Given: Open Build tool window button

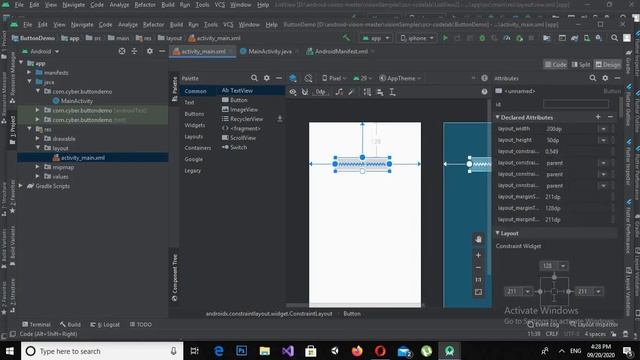Looking at the screenshot, I should pos(70,324).
